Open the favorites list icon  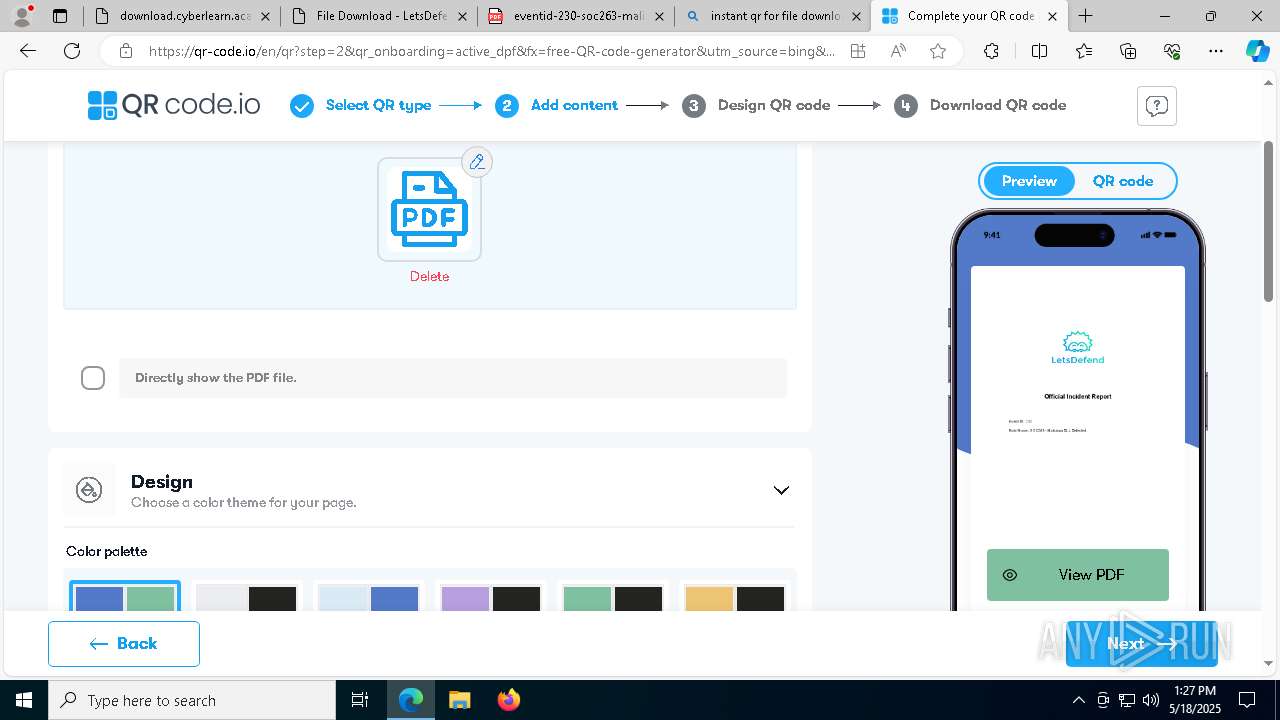pos(1084,51)
